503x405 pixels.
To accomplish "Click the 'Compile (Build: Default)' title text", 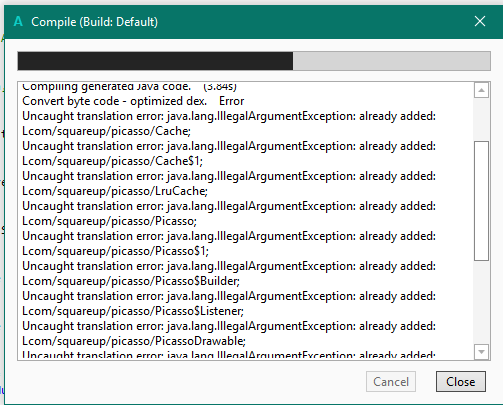I will [x=94, y=22].
